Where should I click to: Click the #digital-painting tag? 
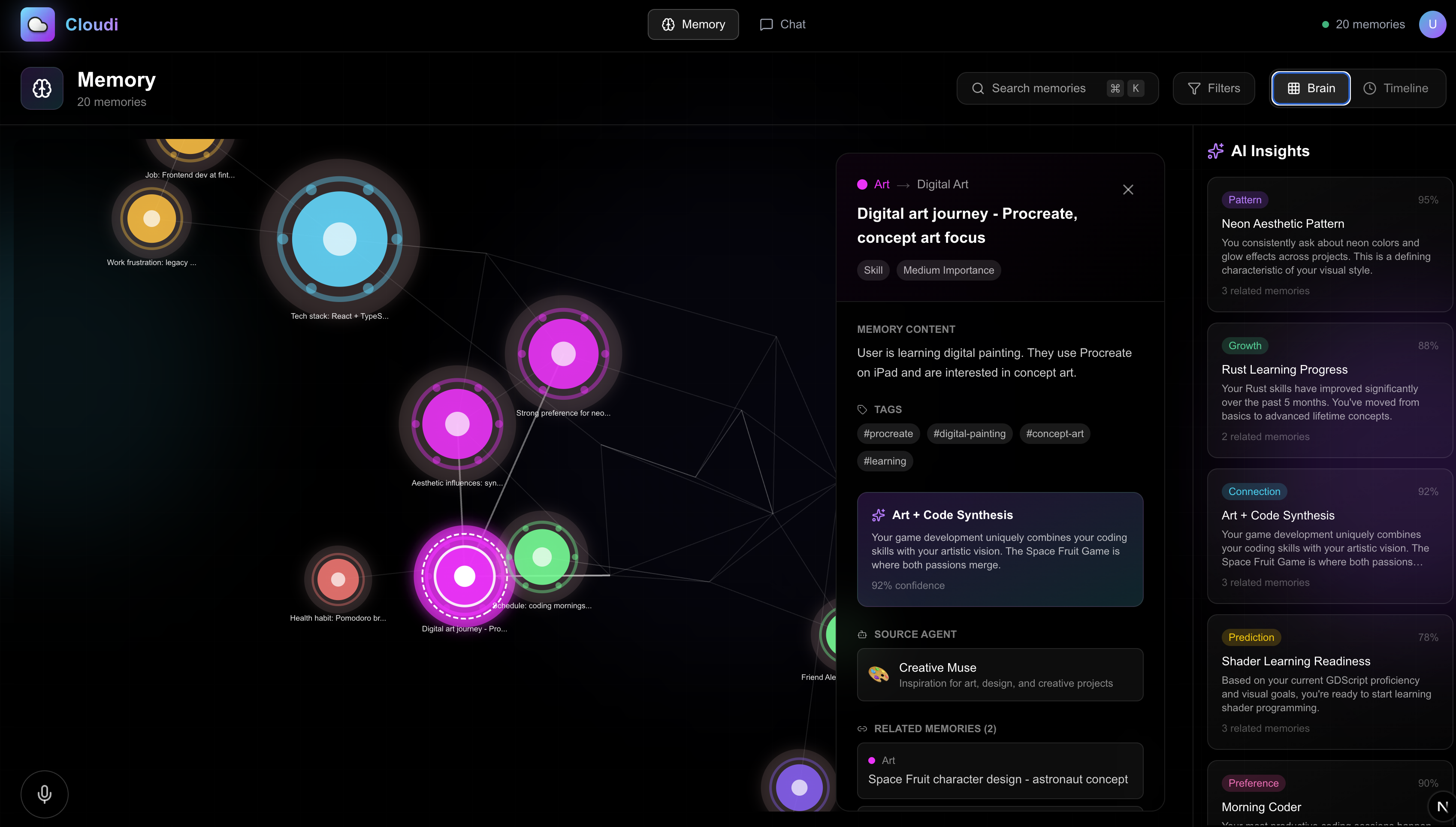point(969,433)
